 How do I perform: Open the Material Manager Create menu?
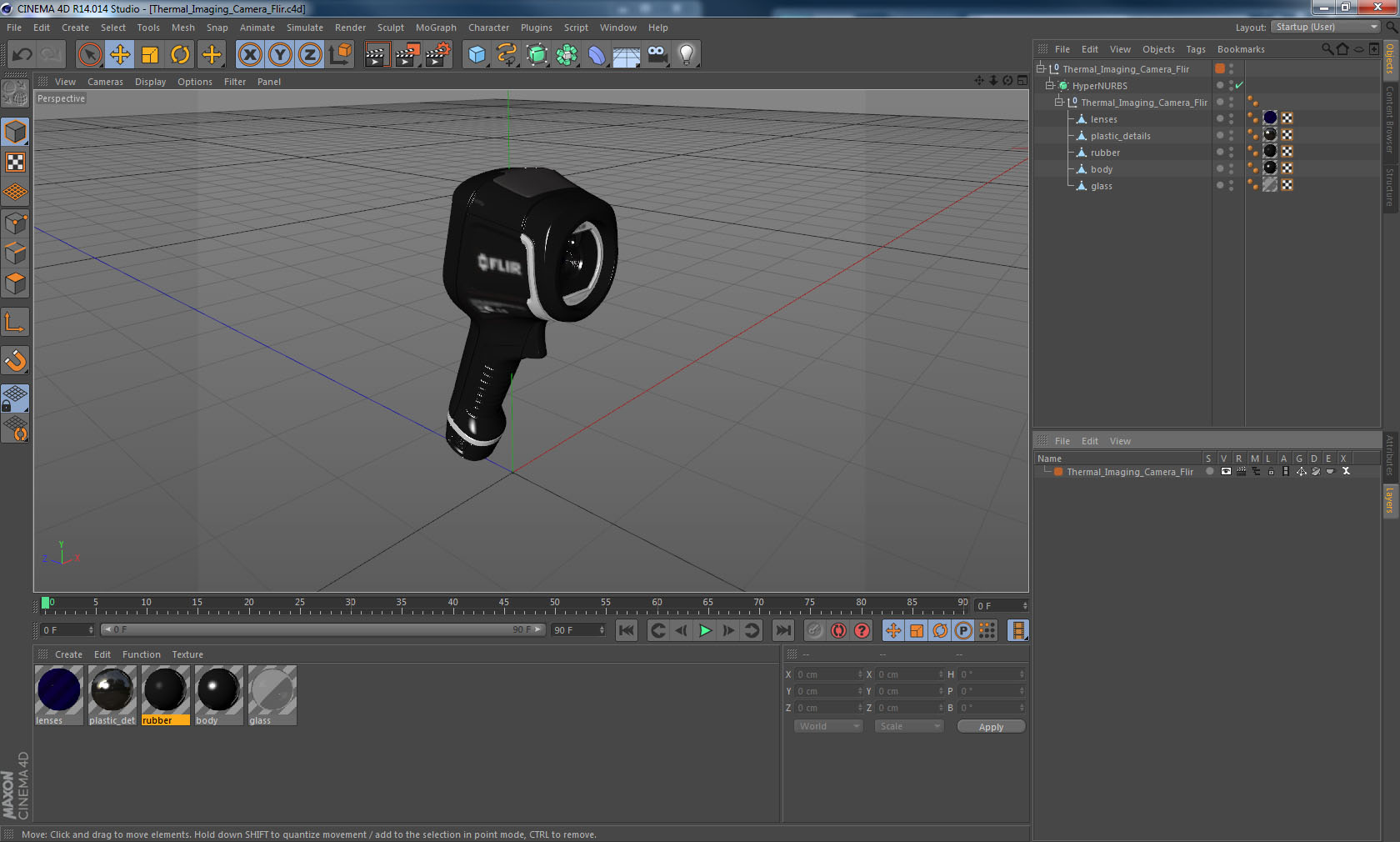tap(68, 654)
